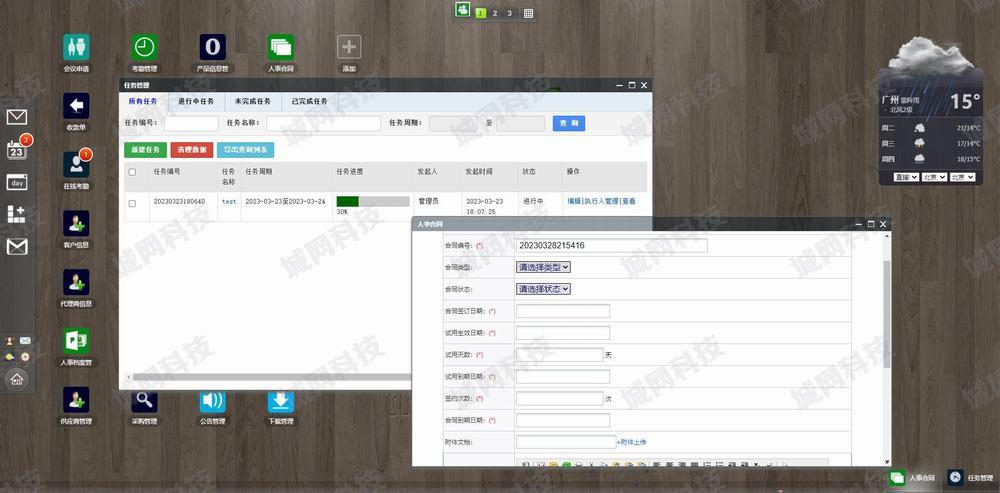Open the 下载管理 download icon
Screen dimensions: 1000x493
point(281,401)
